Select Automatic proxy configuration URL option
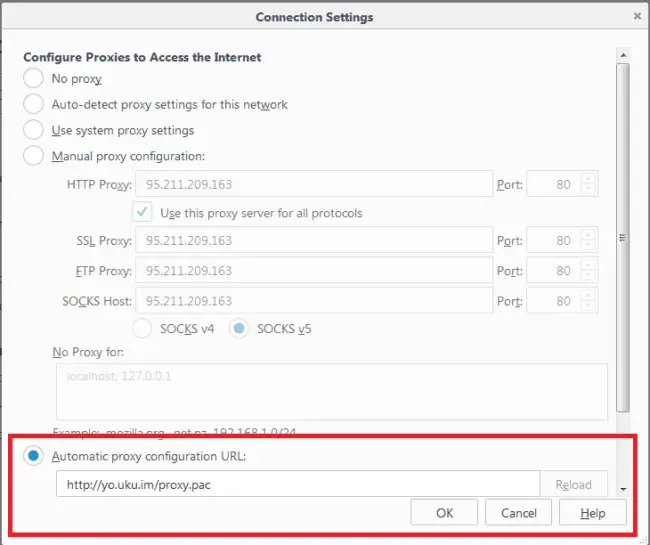Viewport: 650px width, 545px height. coord(34,456)
